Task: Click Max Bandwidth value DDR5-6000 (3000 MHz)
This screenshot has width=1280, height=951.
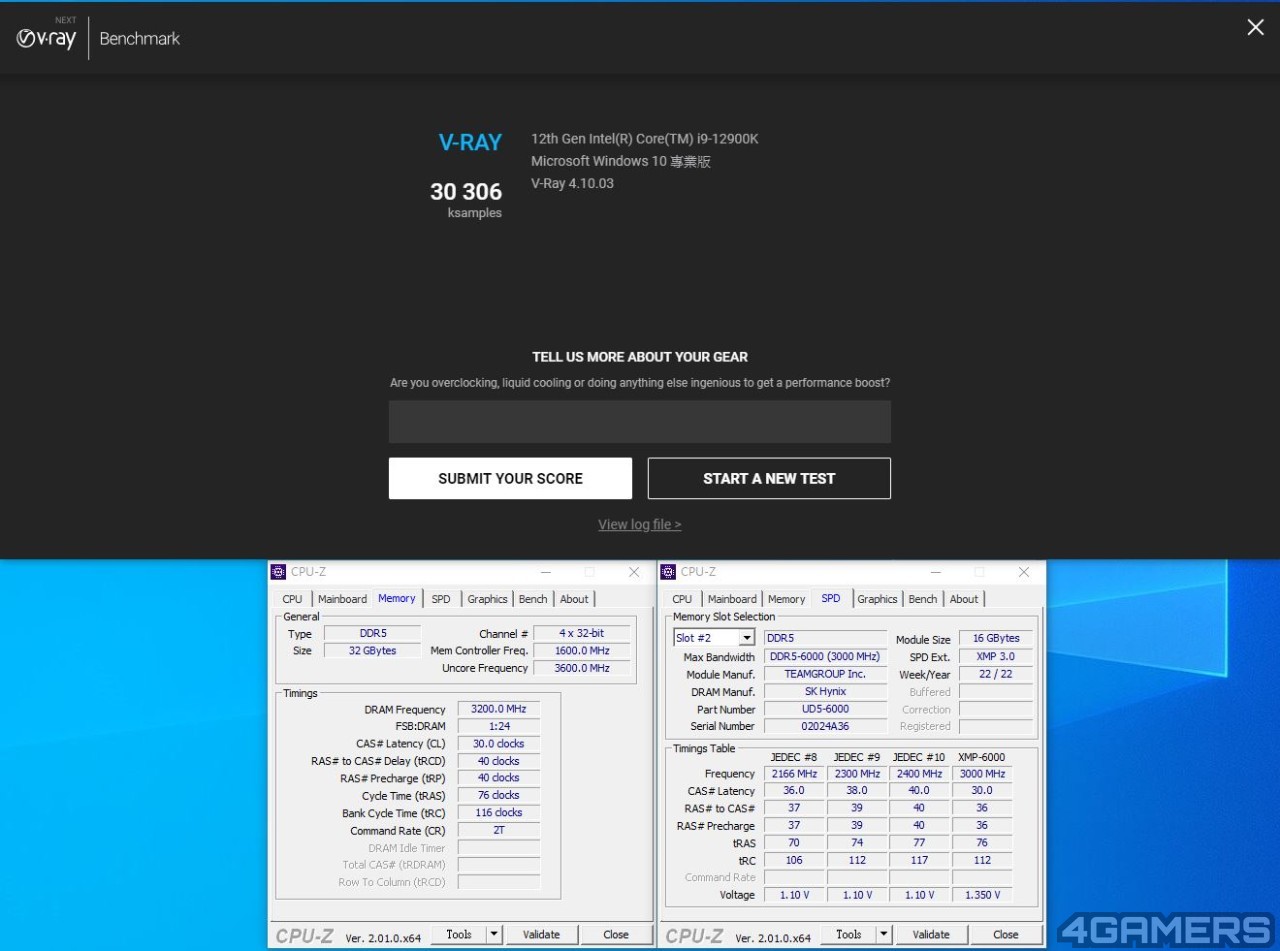Action: tap(825, 657)
